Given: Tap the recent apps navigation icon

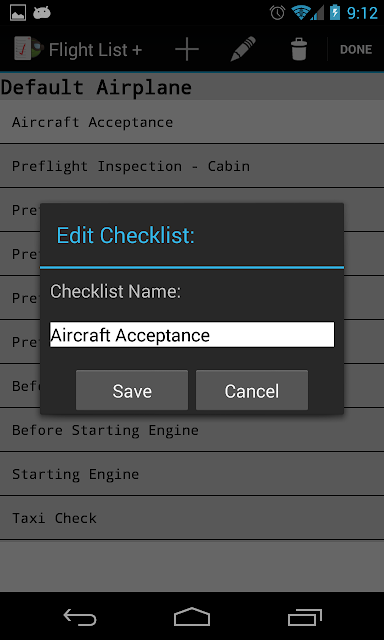Looking at the screenshot, I should pyautogui.click(x=304, y=616).
